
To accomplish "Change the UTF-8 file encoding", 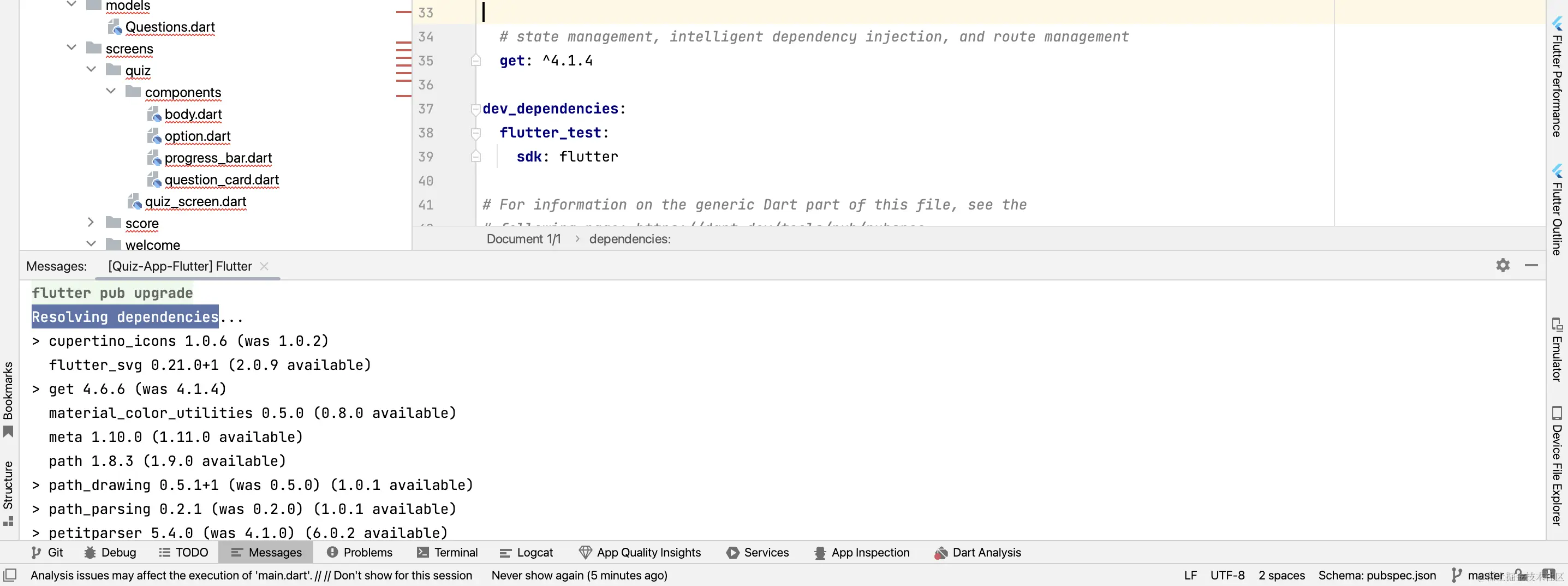I will click(x=1227, y=575).
